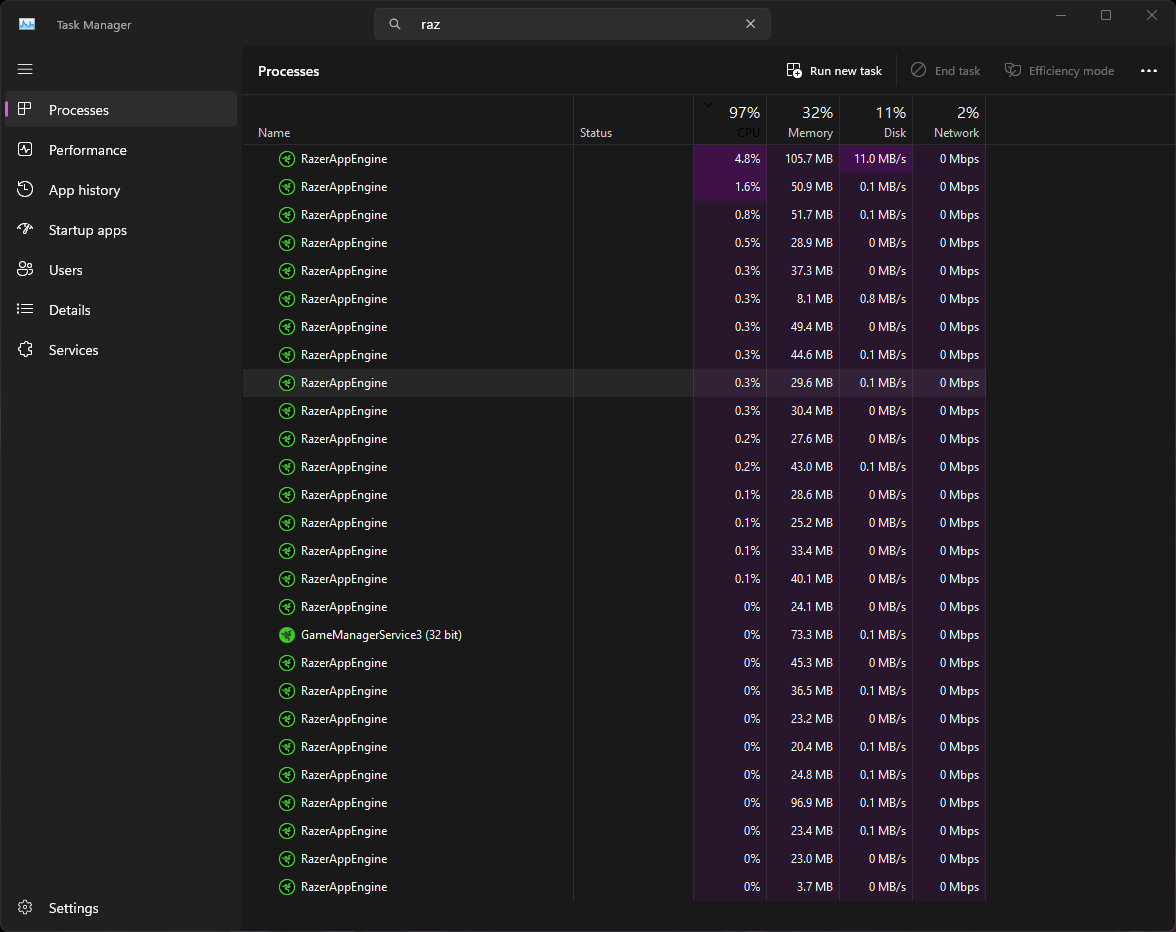Switch to the Details page
The width and height of the screenshot is (1176, 932).
[x=121, y=310]
